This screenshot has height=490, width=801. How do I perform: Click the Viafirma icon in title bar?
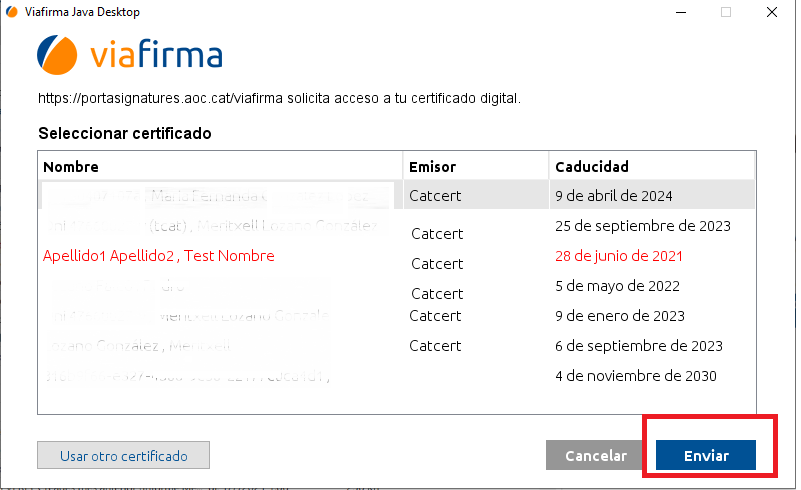point(11,12)
